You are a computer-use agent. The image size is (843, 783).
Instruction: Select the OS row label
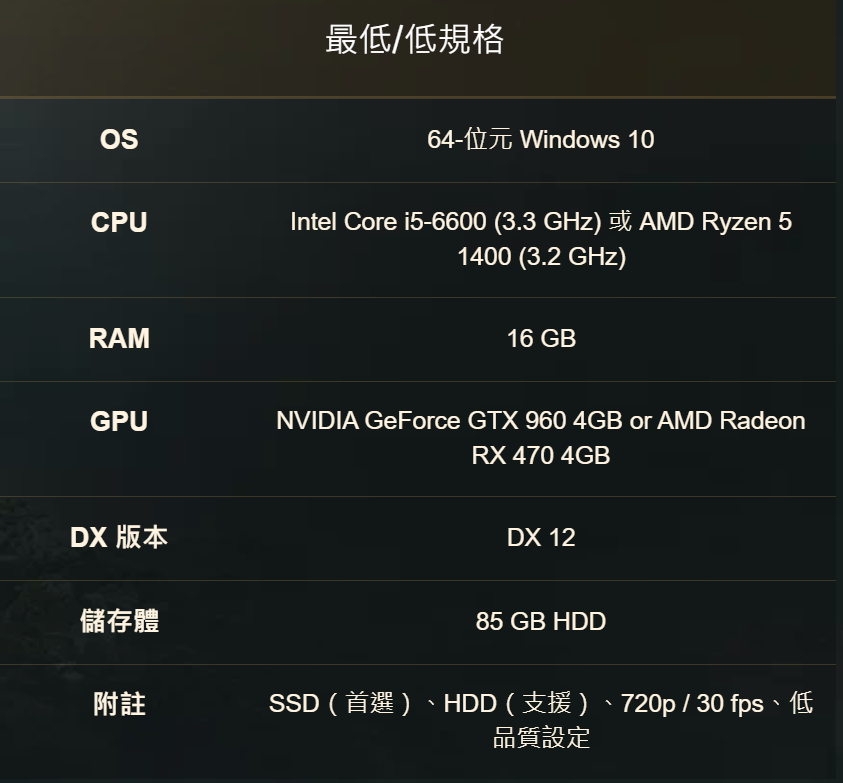pyautogui.click(x=119, y=139)
